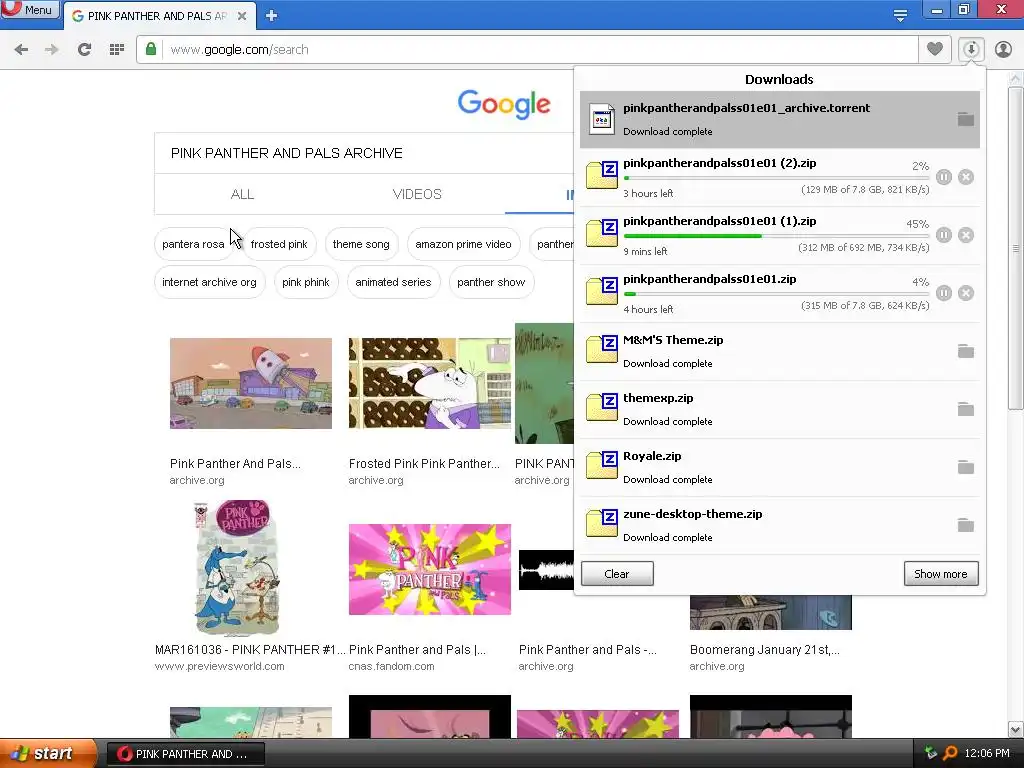The width and height of the screenshot is (1024, 768).
Task: Open the pink starburst Pink Panther thumbnail
Action: [430, 569]
